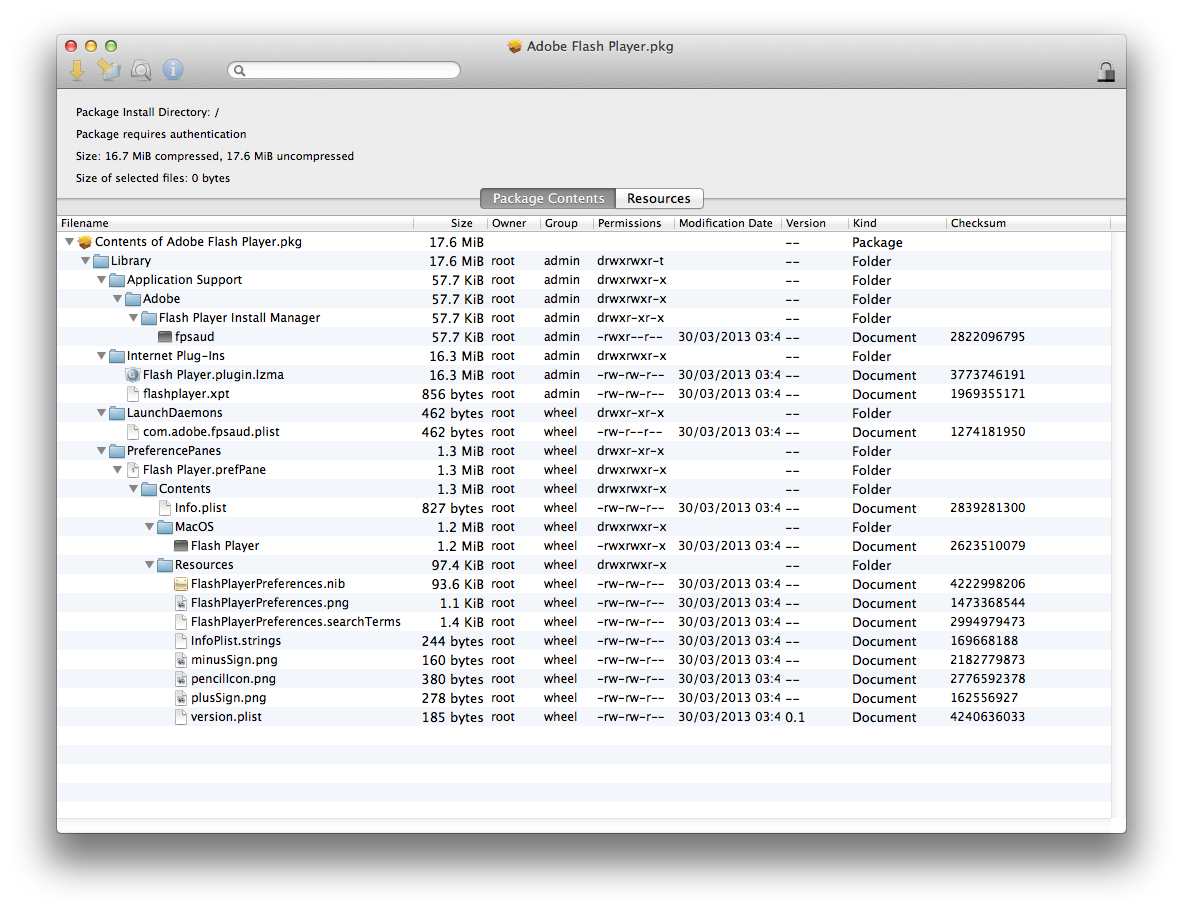The image size is (1183, 912).
Task: Collapse the PreferencePanes folder triangle
Action: [101, 451]
